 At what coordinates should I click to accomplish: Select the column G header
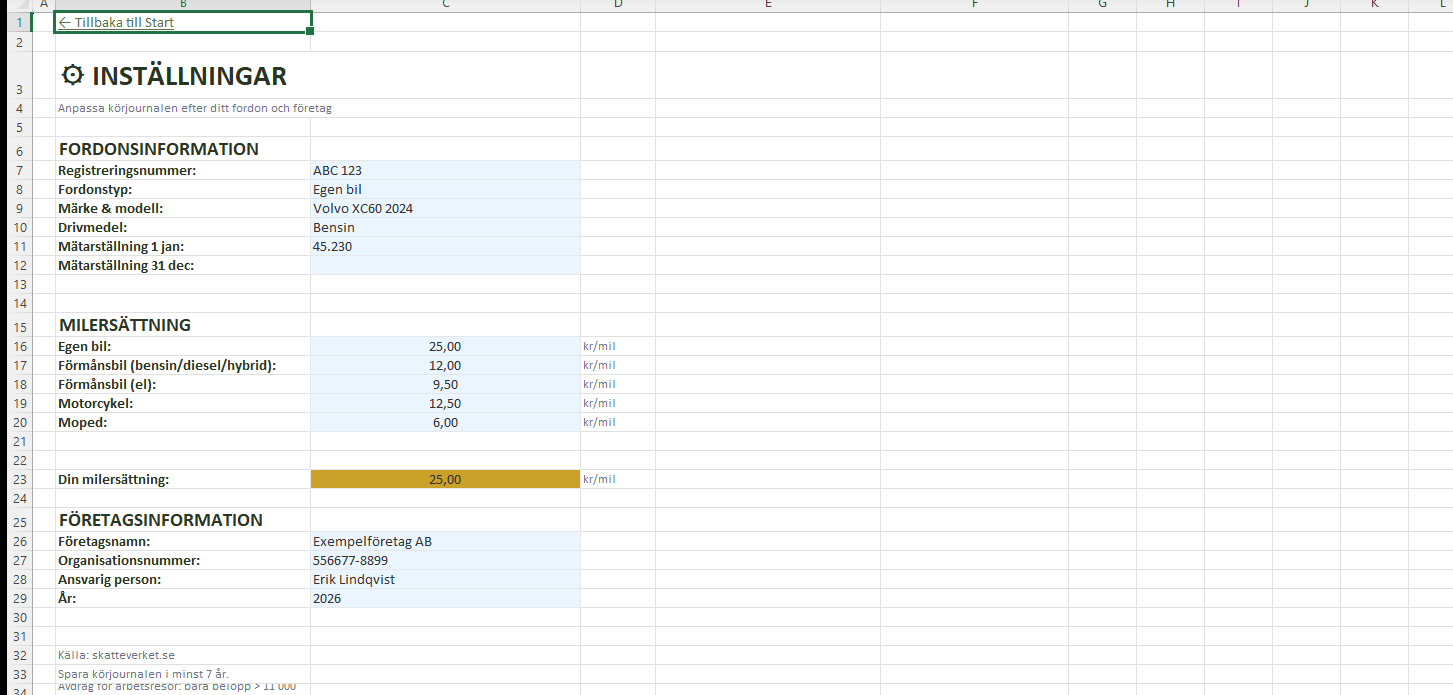pos(1102,5)
